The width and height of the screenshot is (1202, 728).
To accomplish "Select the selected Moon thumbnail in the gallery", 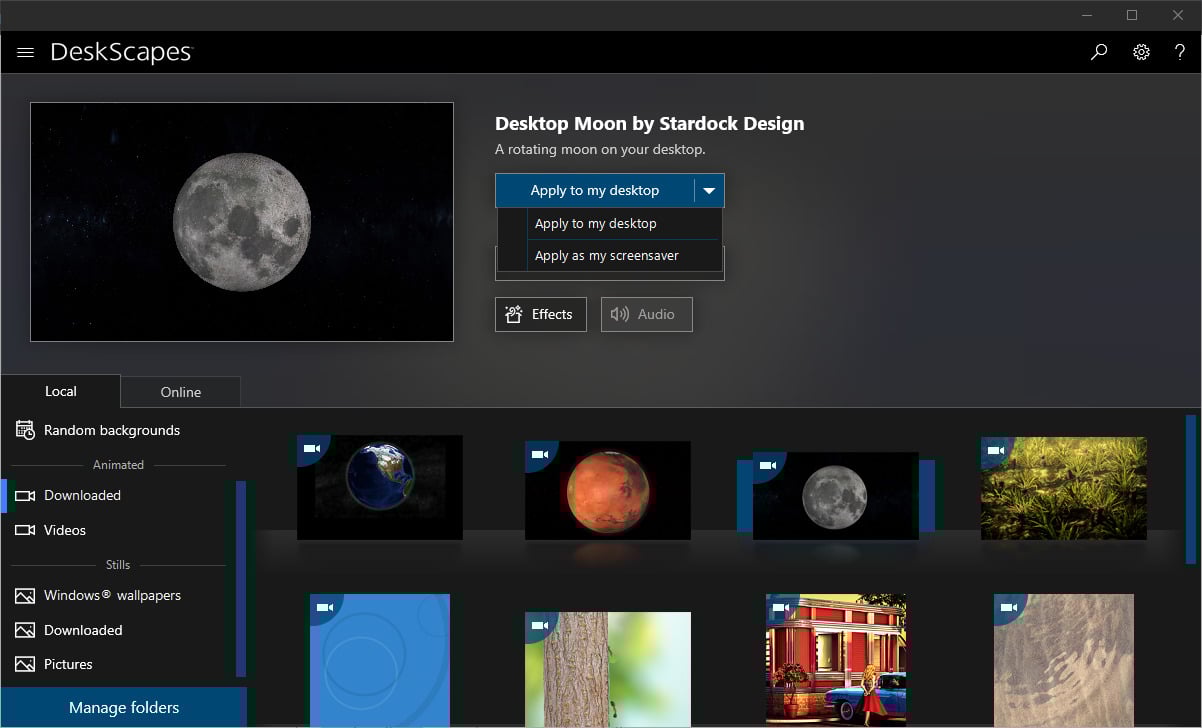I will (836, 495).
